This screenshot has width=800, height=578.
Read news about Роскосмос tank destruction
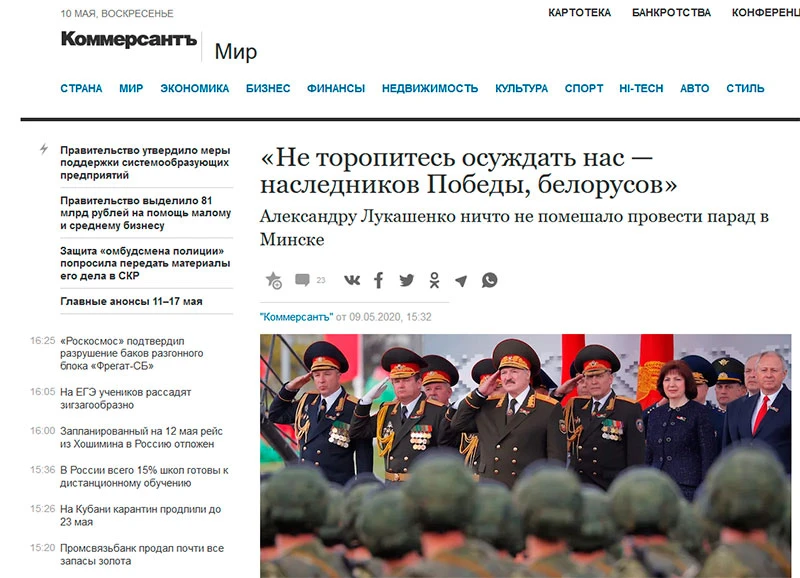pos(132,354)
